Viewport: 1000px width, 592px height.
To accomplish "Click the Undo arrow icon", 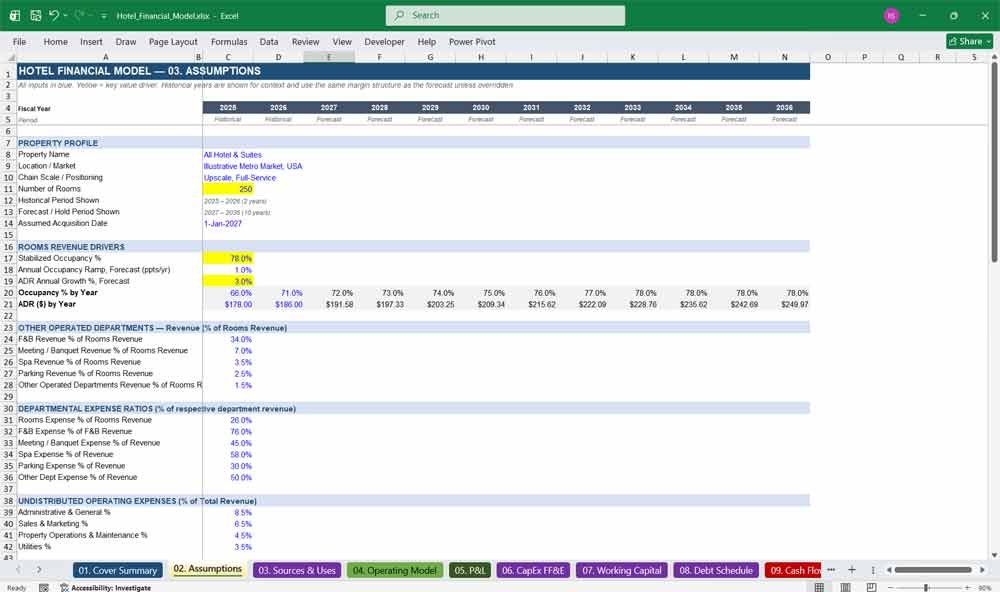I will coord(54,15).
